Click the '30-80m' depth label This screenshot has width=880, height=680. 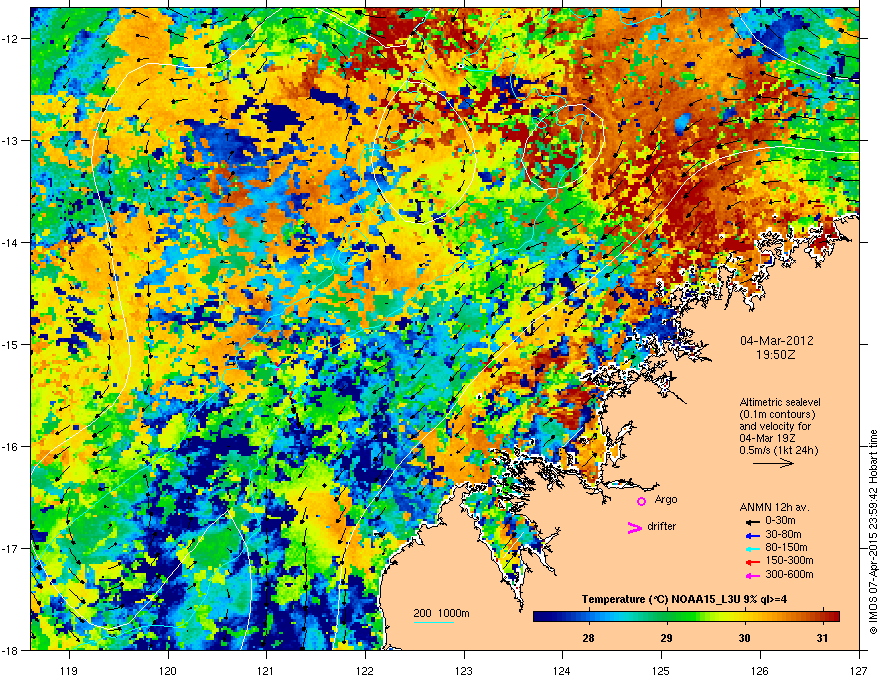coord(783,534)
